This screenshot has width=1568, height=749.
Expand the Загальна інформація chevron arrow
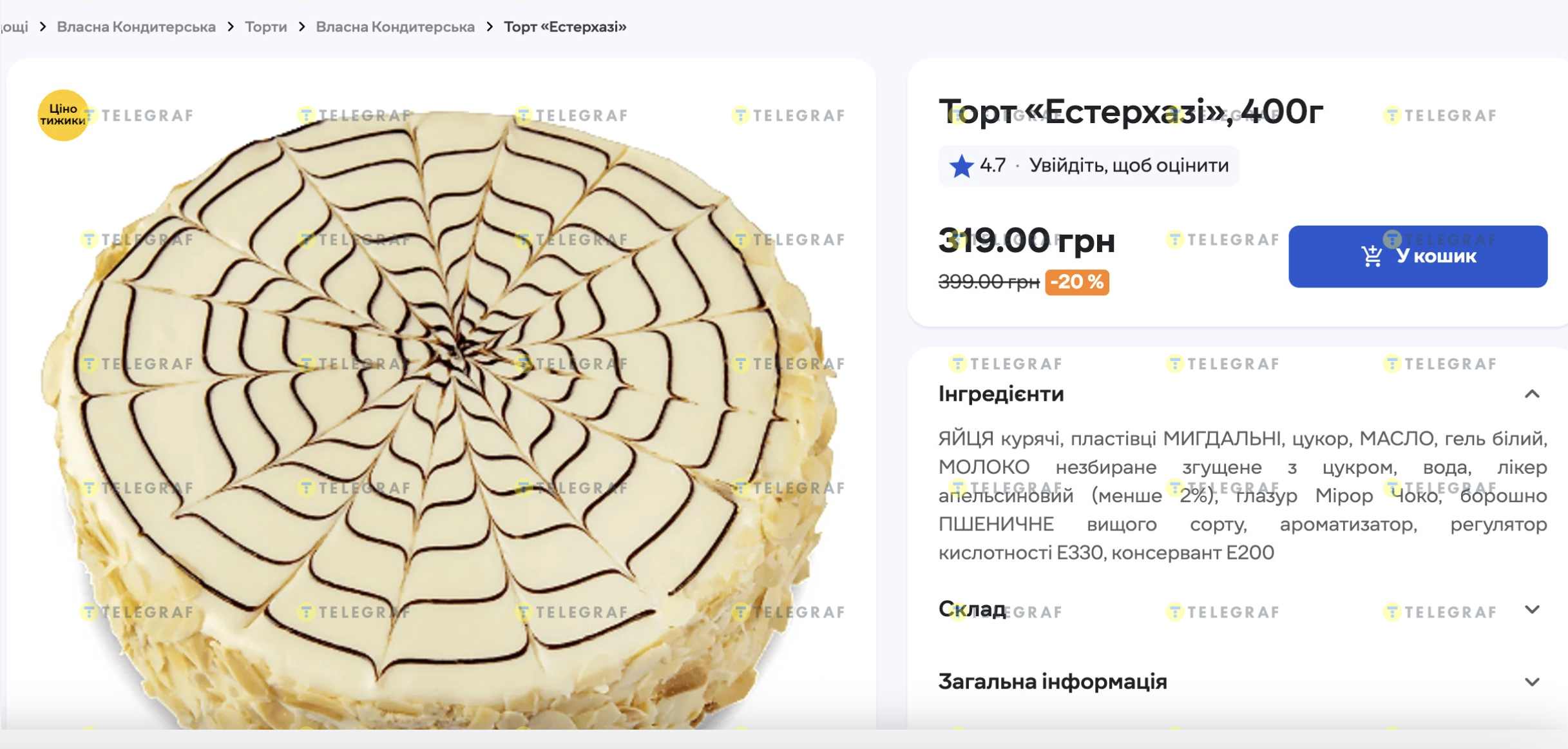pos(1532,682)
